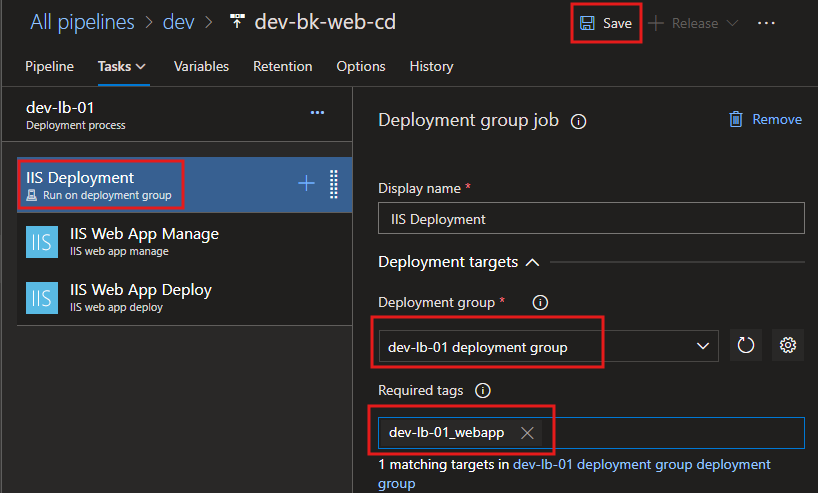
Task: Switch to the History tab
Action: tap(431, 66)
